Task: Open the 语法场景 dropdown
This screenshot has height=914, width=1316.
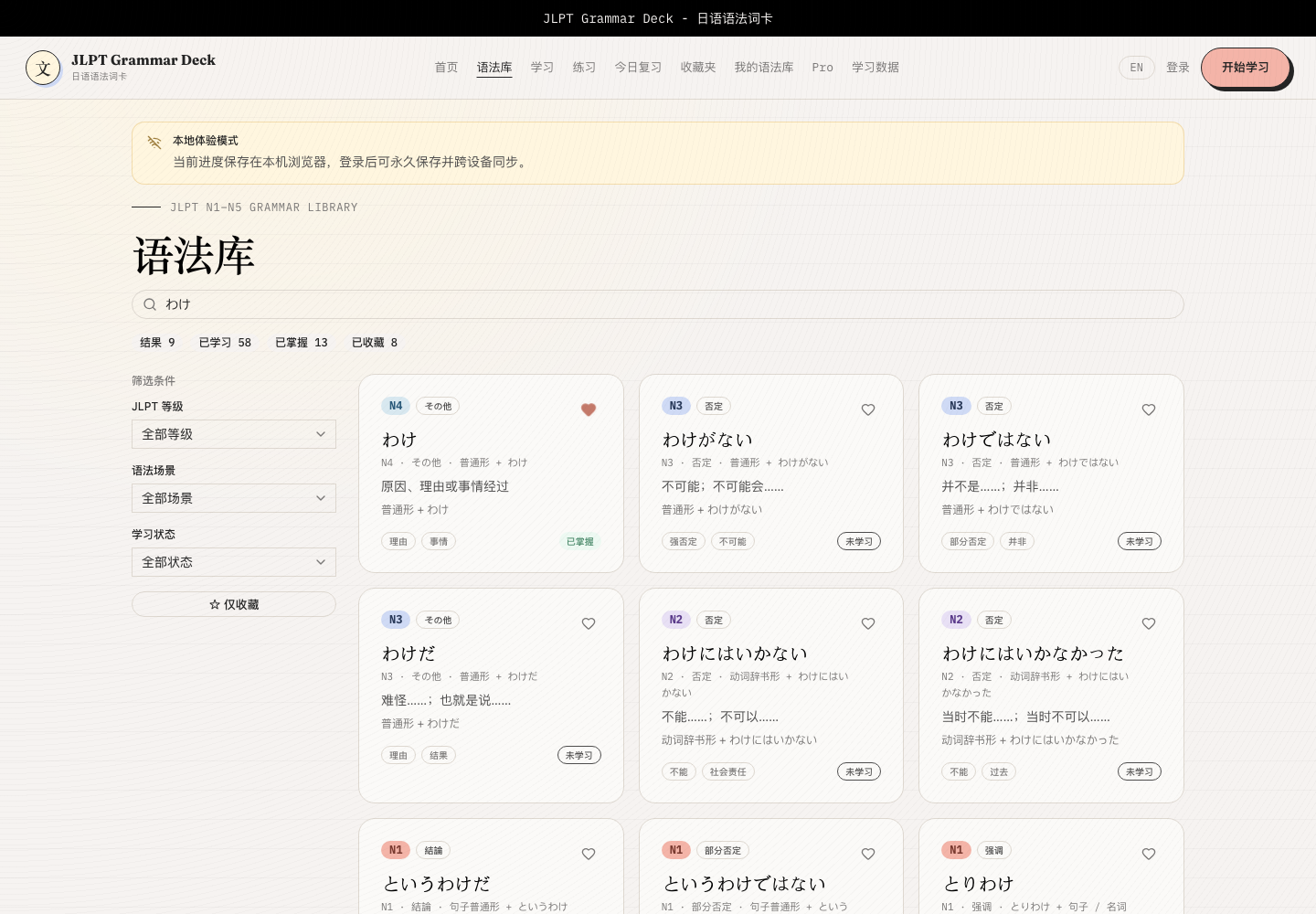Action: pyautogui.click(x=234, y=498)
